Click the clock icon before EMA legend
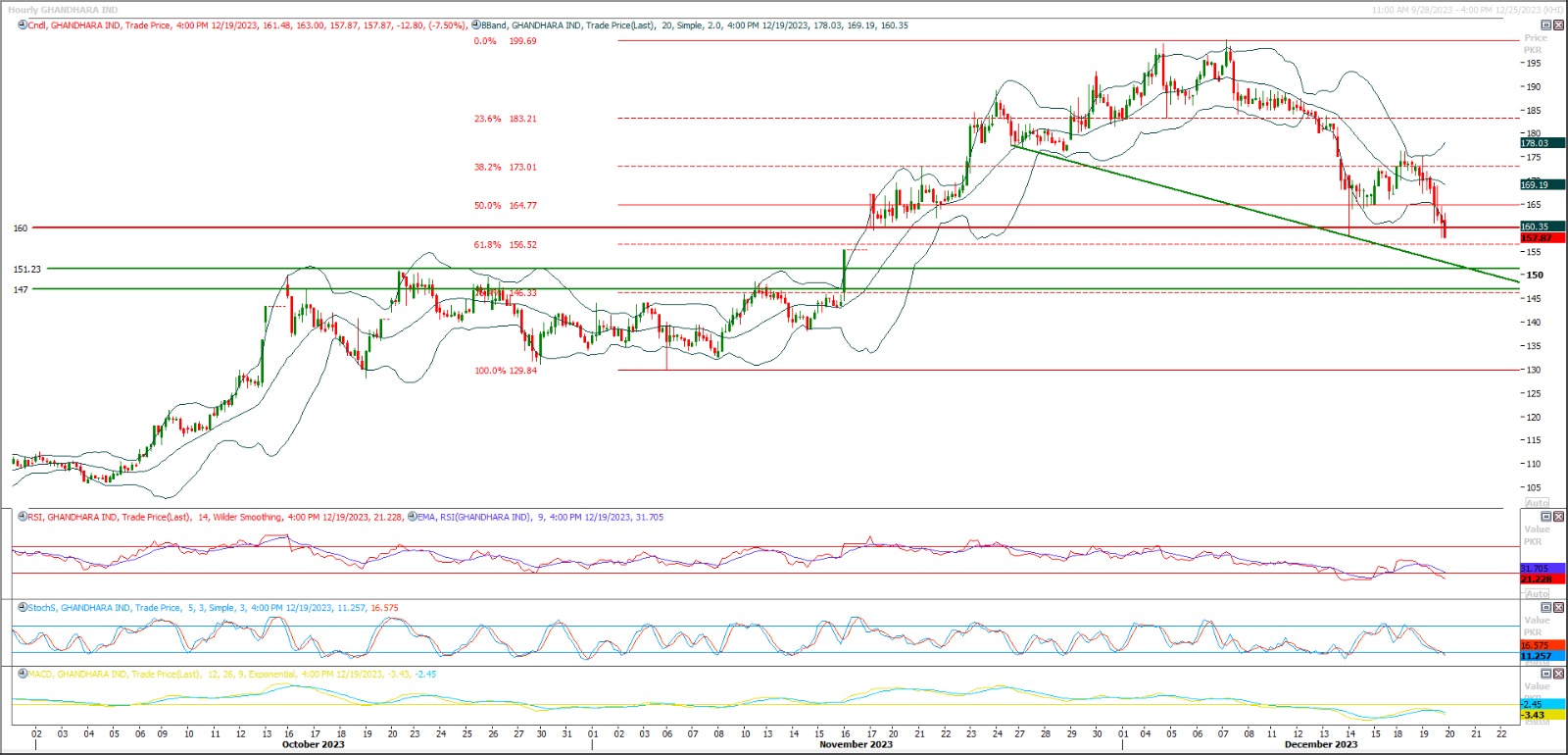This screenshot has width=1568, height=755. [412, 517]
